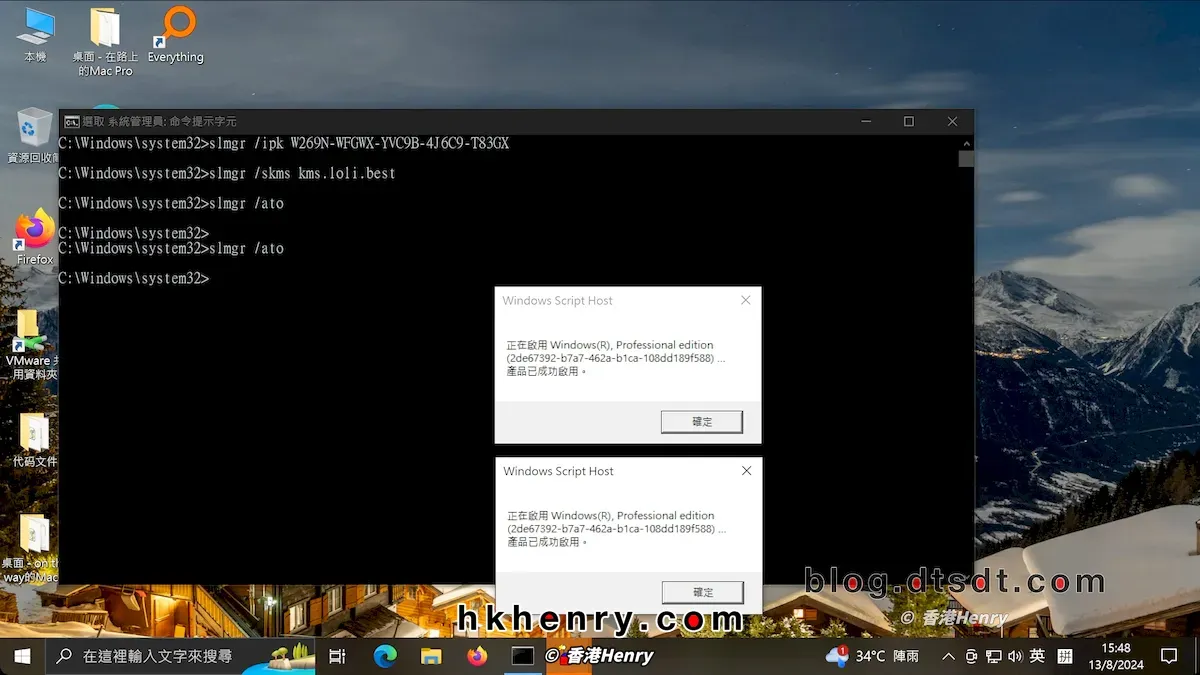Screen dimensions: 1200x675
Task: Open the notification center icon
Action: pos(1168,656)
